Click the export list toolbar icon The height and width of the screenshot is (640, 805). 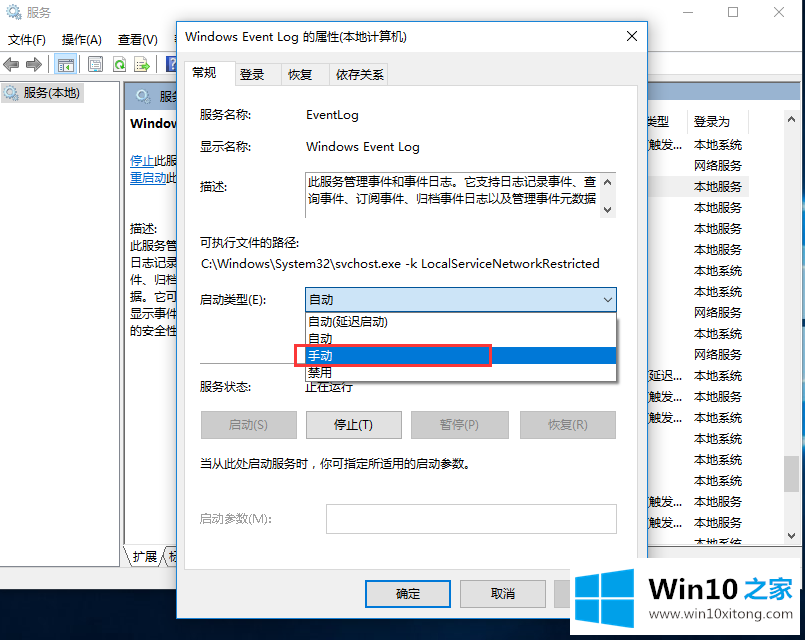tap(141, 65)
